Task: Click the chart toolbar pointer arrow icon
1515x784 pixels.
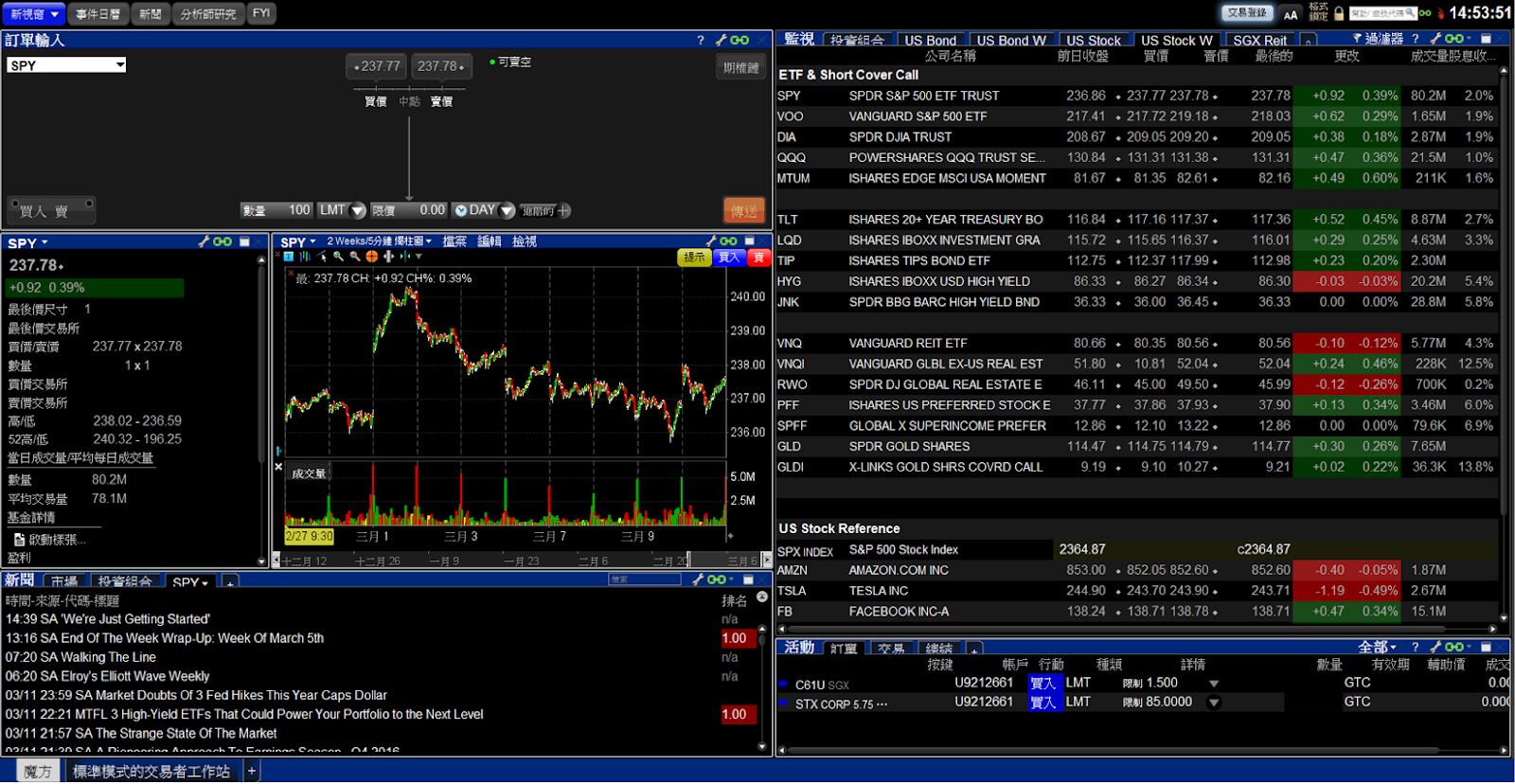Action: pyautogui.click(x=322, y=257)
